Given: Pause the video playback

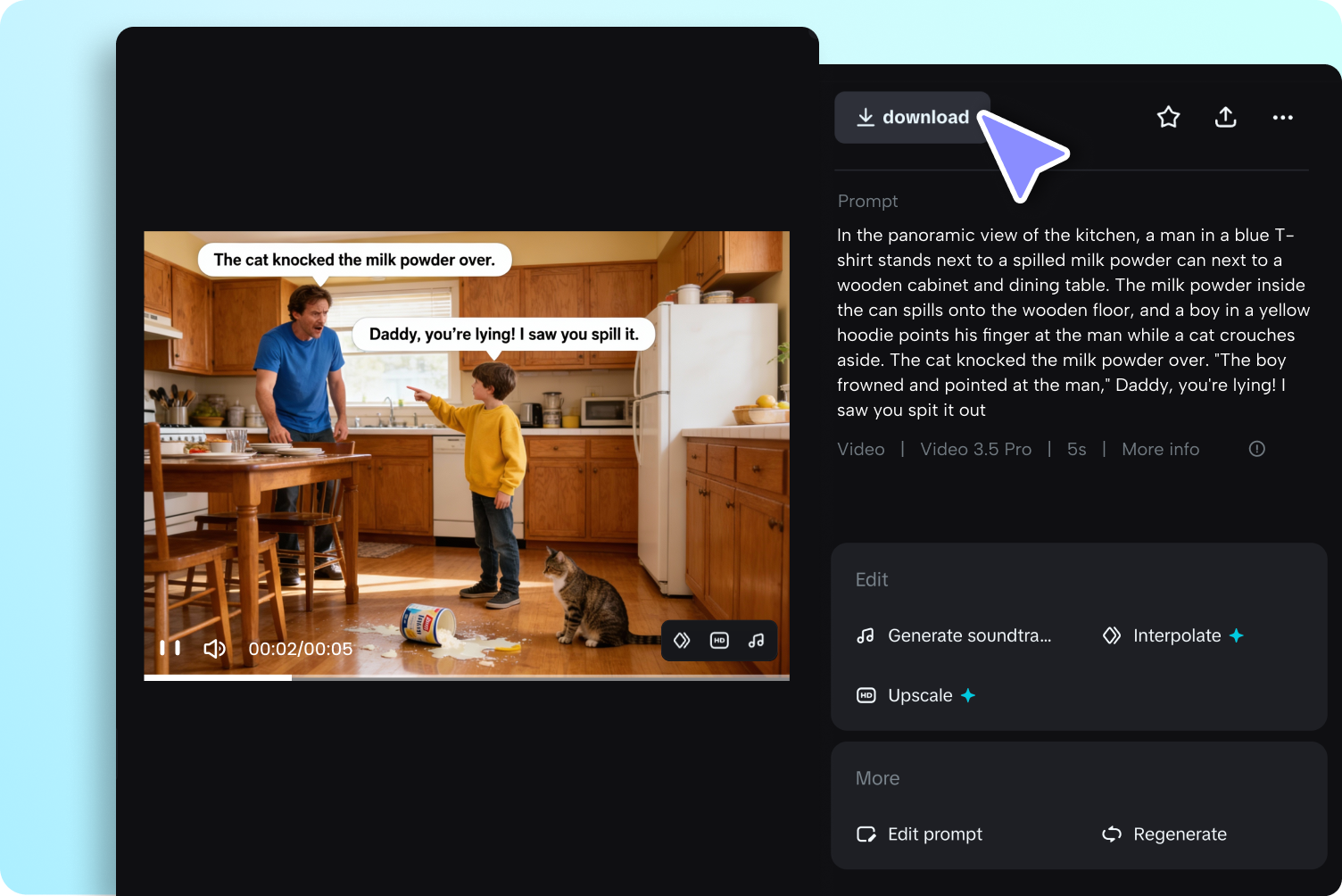Looking at the screenshot, I should click(x=170, y=648).
